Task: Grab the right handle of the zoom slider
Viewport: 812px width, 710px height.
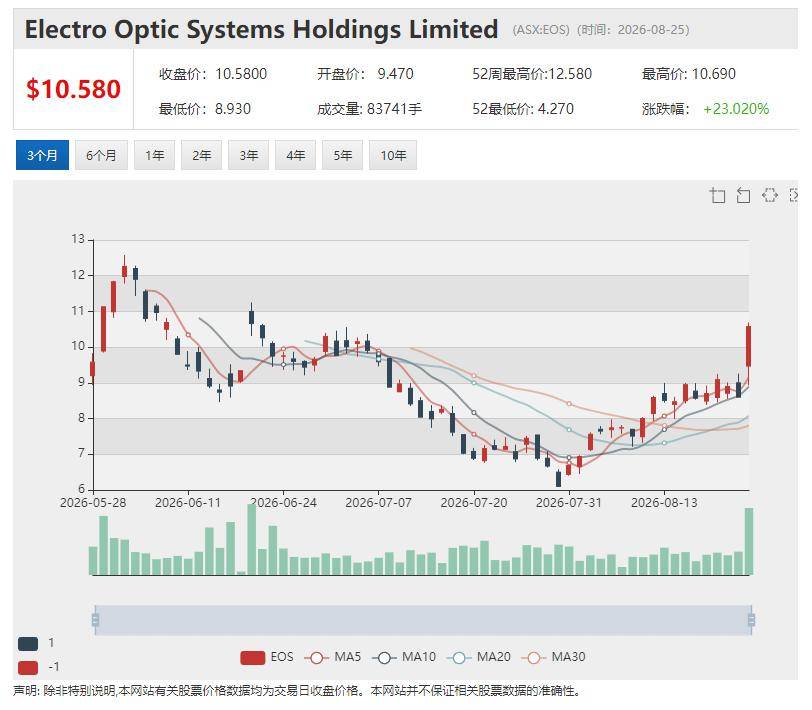Action: (751, 620)
